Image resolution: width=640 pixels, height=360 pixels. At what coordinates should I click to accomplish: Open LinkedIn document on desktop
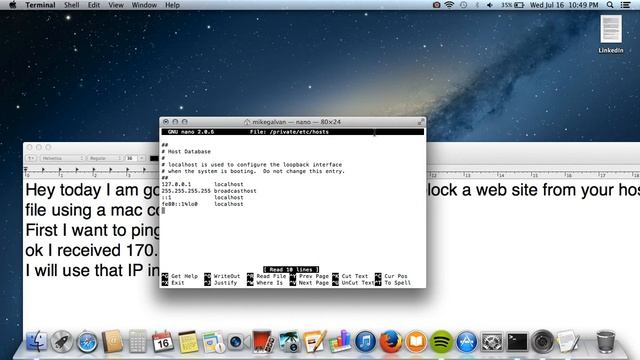click(x=611, y=34)
